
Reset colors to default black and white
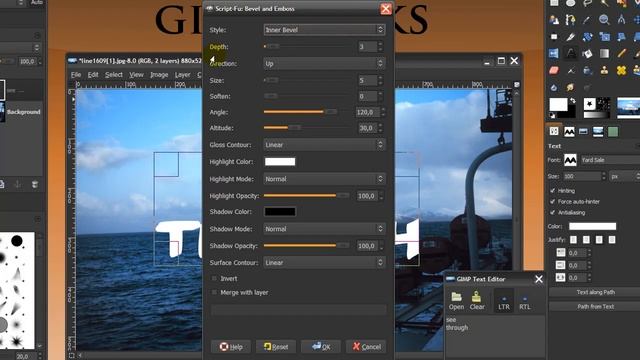pos(552,116)
